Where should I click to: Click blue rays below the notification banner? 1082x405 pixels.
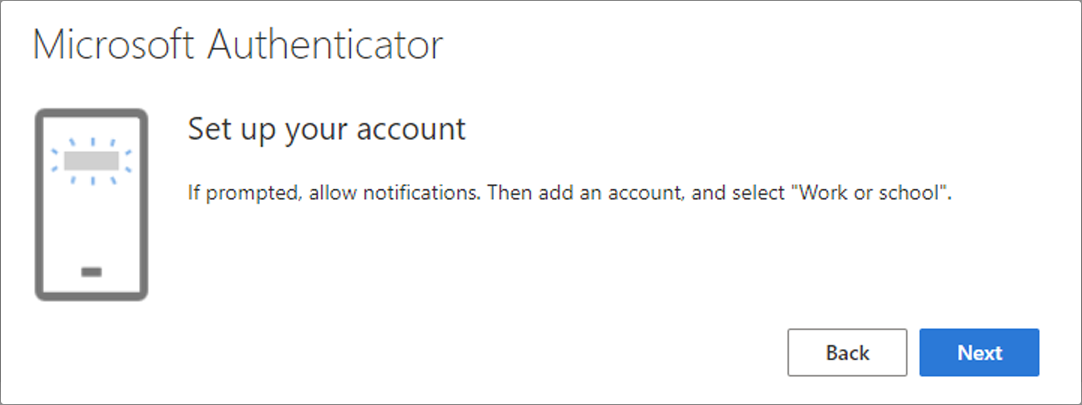click(91, 179)
